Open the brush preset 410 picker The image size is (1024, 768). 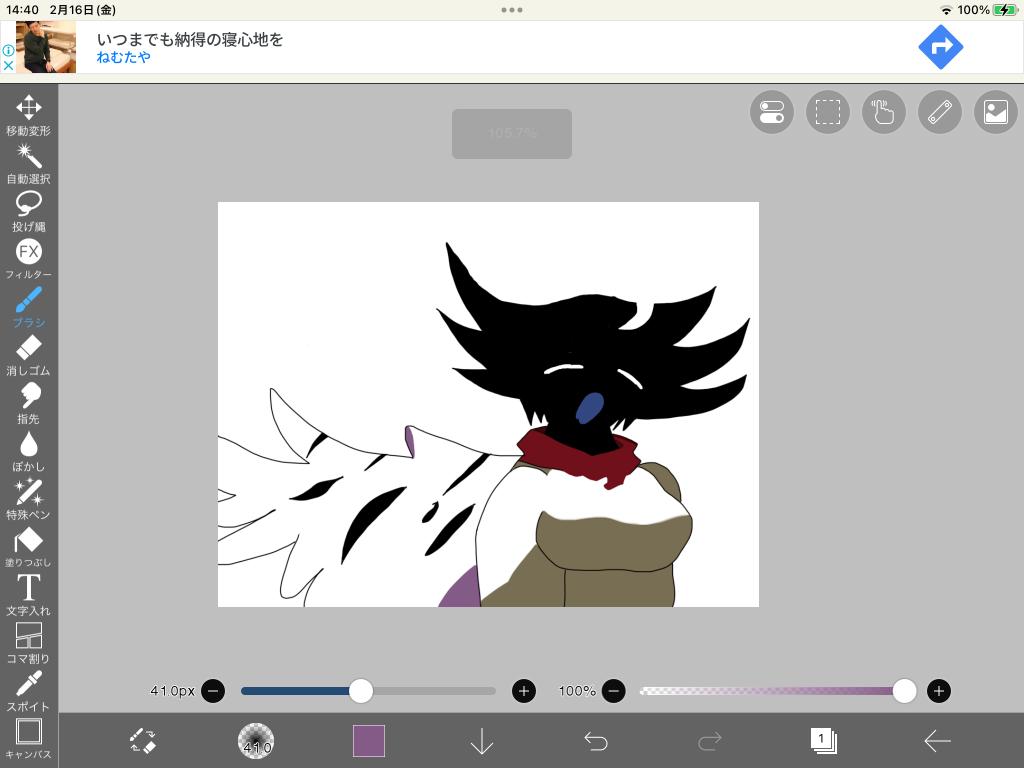(255, 741)
